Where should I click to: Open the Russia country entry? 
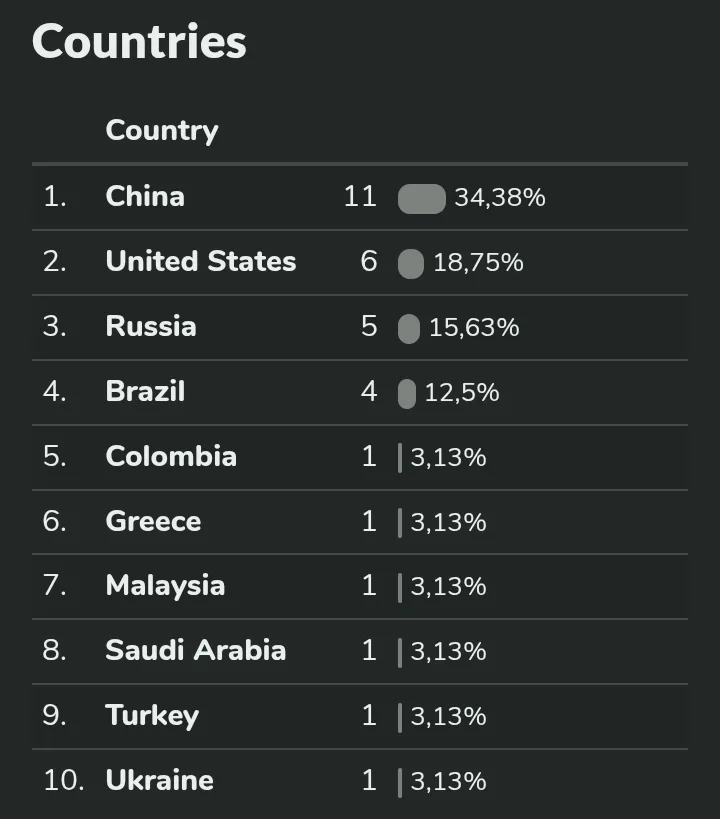151,326
